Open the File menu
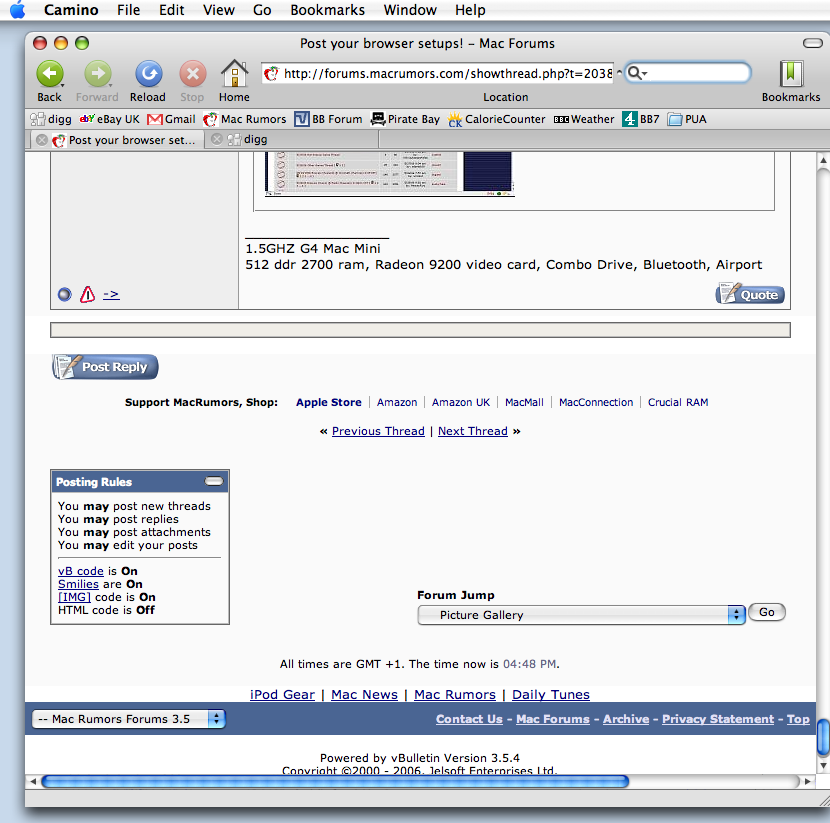The height and width of the screenshot is (823, 830). 129,10
